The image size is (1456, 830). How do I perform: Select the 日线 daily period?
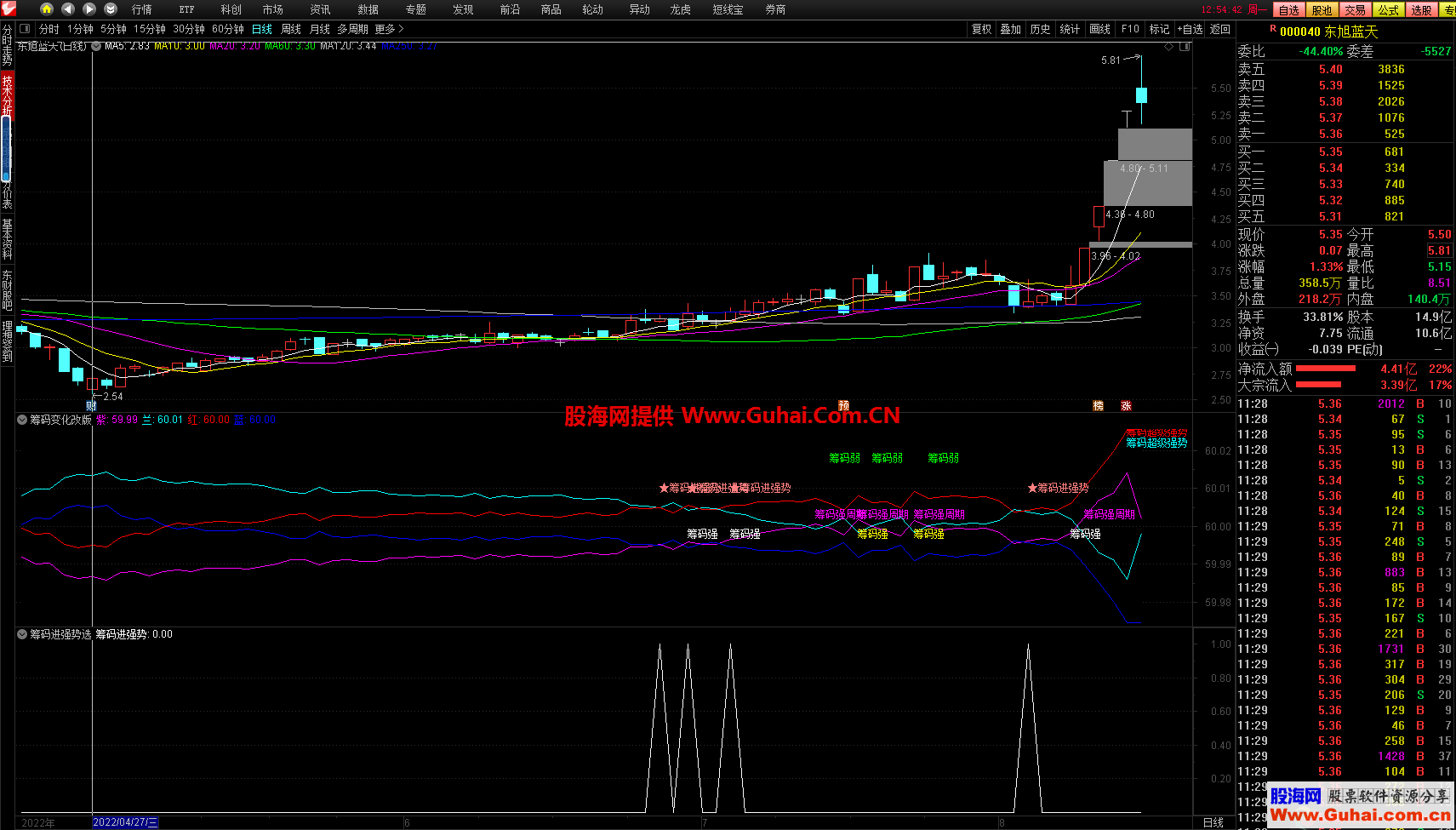tap(262, 29)
